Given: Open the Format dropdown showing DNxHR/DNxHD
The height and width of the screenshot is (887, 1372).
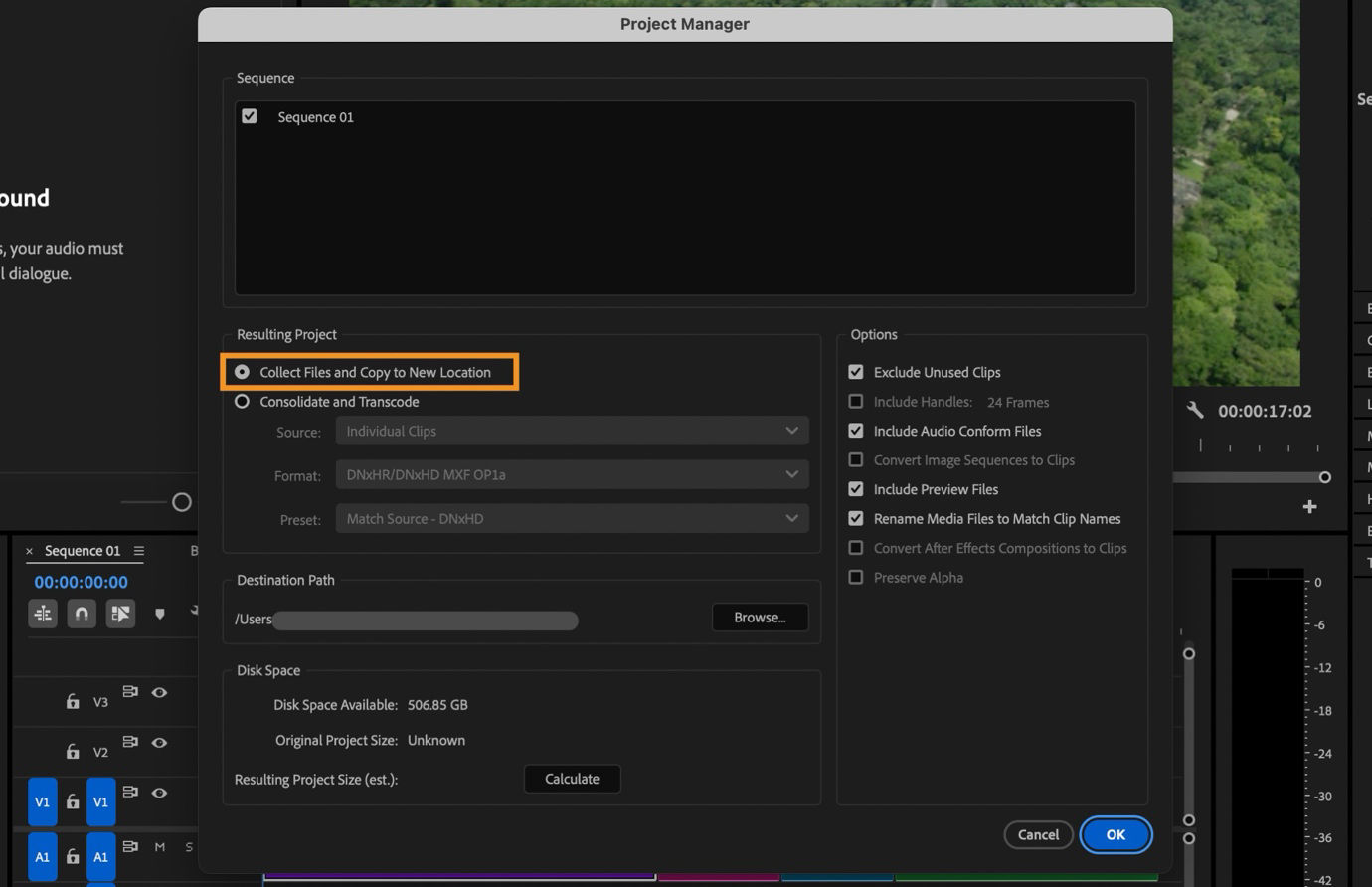Looking at the screenshot, I should (572, 474).
